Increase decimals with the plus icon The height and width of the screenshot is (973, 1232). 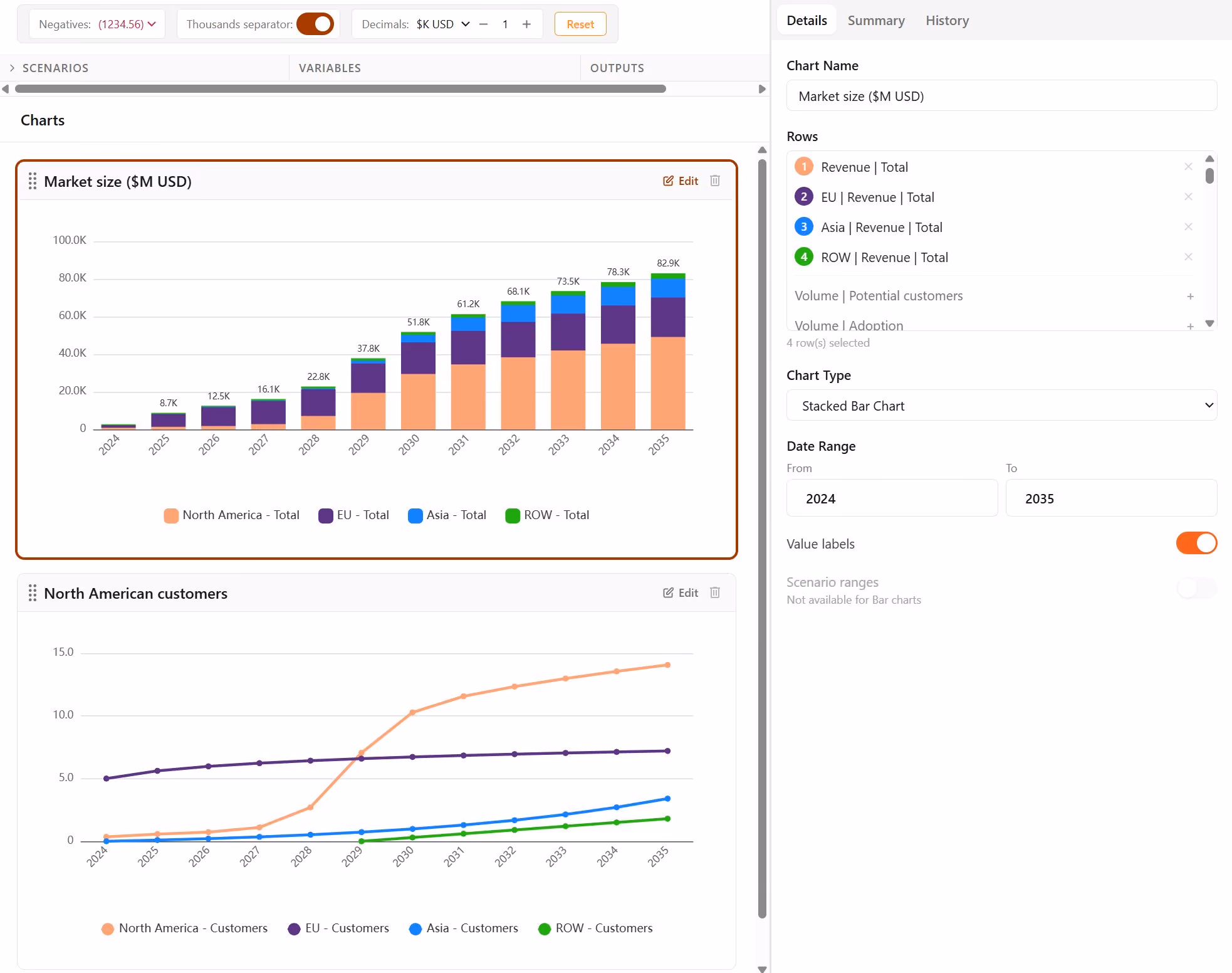tap(526, 24)
